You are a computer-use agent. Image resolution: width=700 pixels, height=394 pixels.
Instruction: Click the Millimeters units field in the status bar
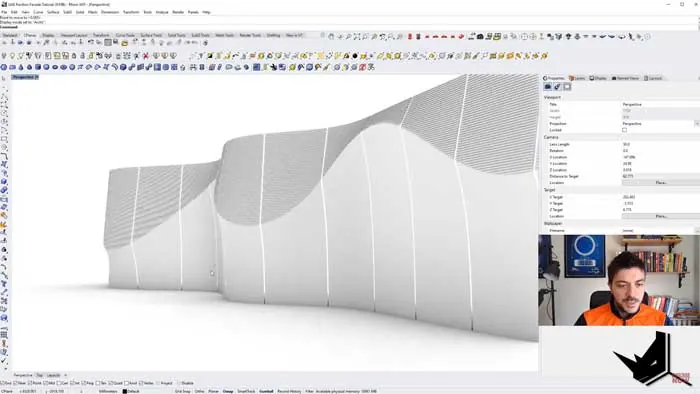pos(108,391)
